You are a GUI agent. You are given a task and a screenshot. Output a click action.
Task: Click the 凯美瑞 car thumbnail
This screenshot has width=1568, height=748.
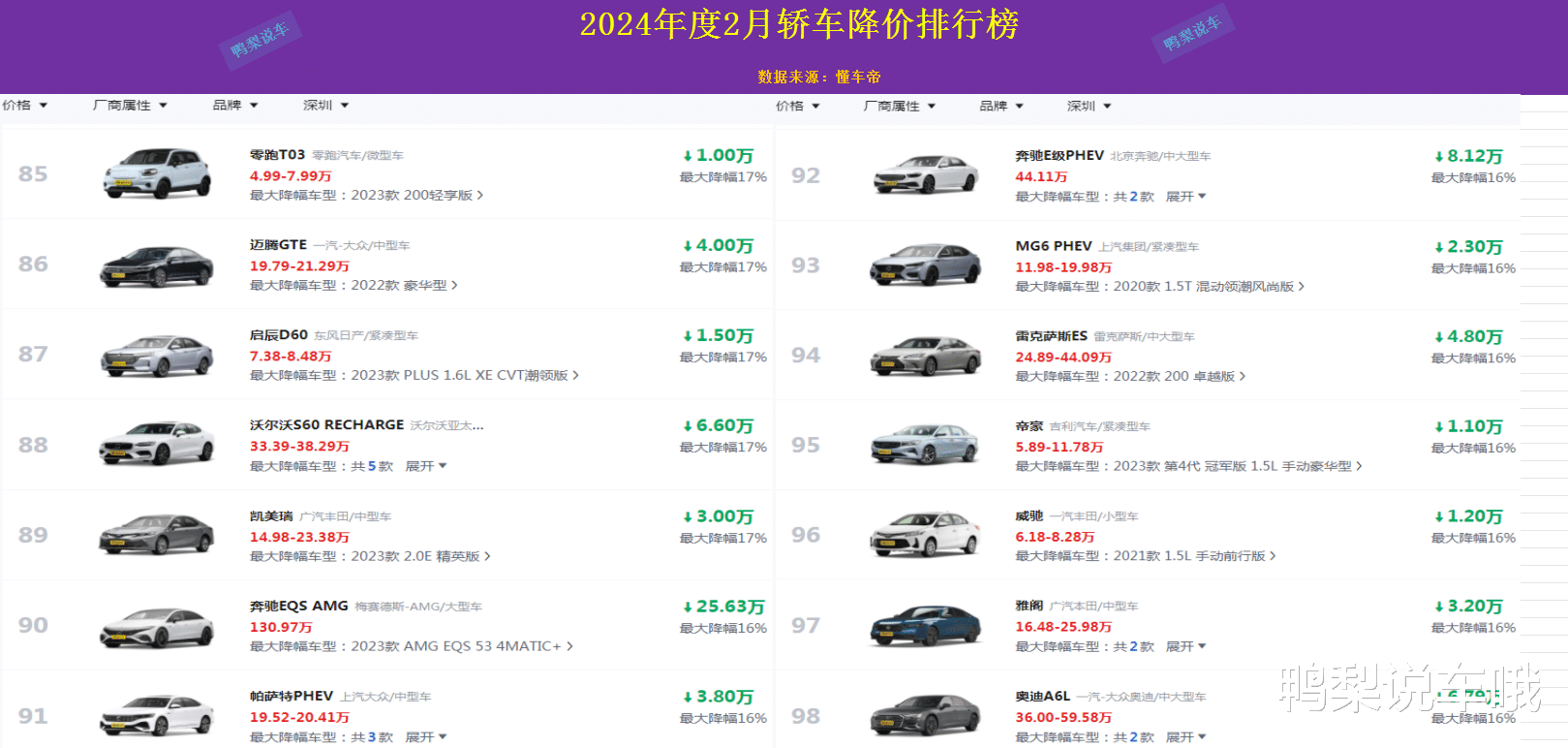point(157,535)
